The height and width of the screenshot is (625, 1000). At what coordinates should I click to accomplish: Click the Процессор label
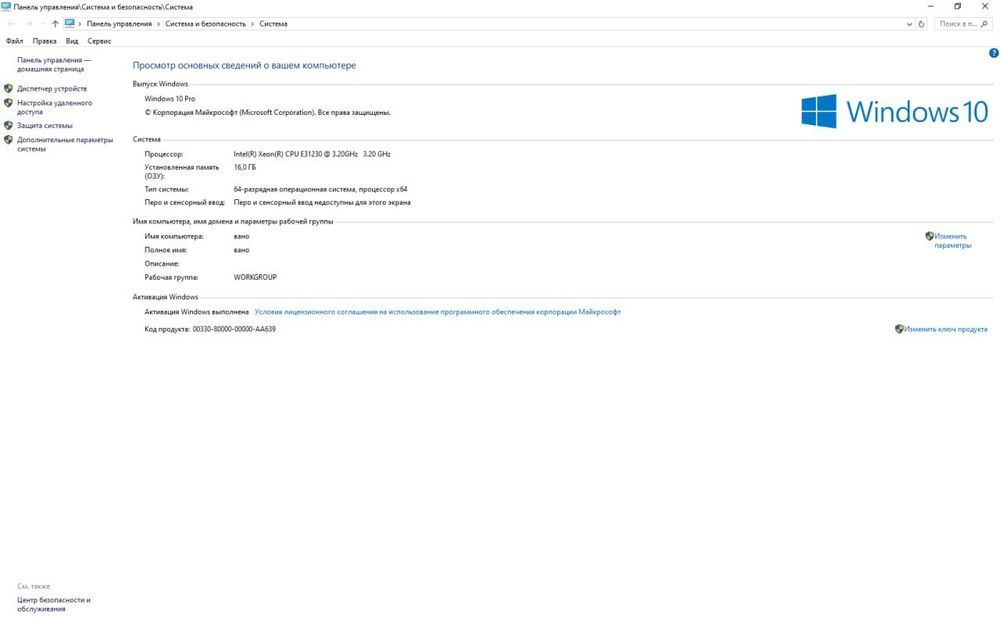[164, 154]
